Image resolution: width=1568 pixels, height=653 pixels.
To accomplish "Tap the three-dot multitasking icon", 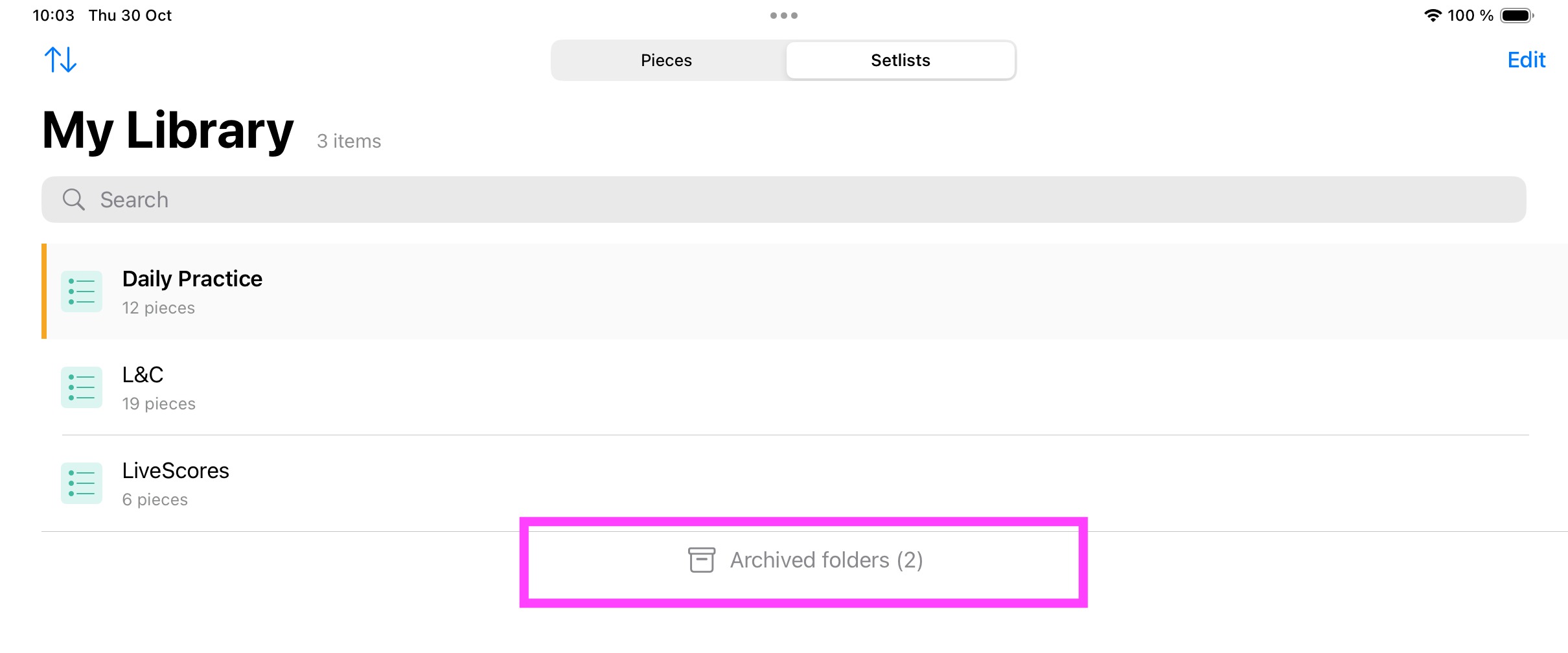I will [784, 16].
